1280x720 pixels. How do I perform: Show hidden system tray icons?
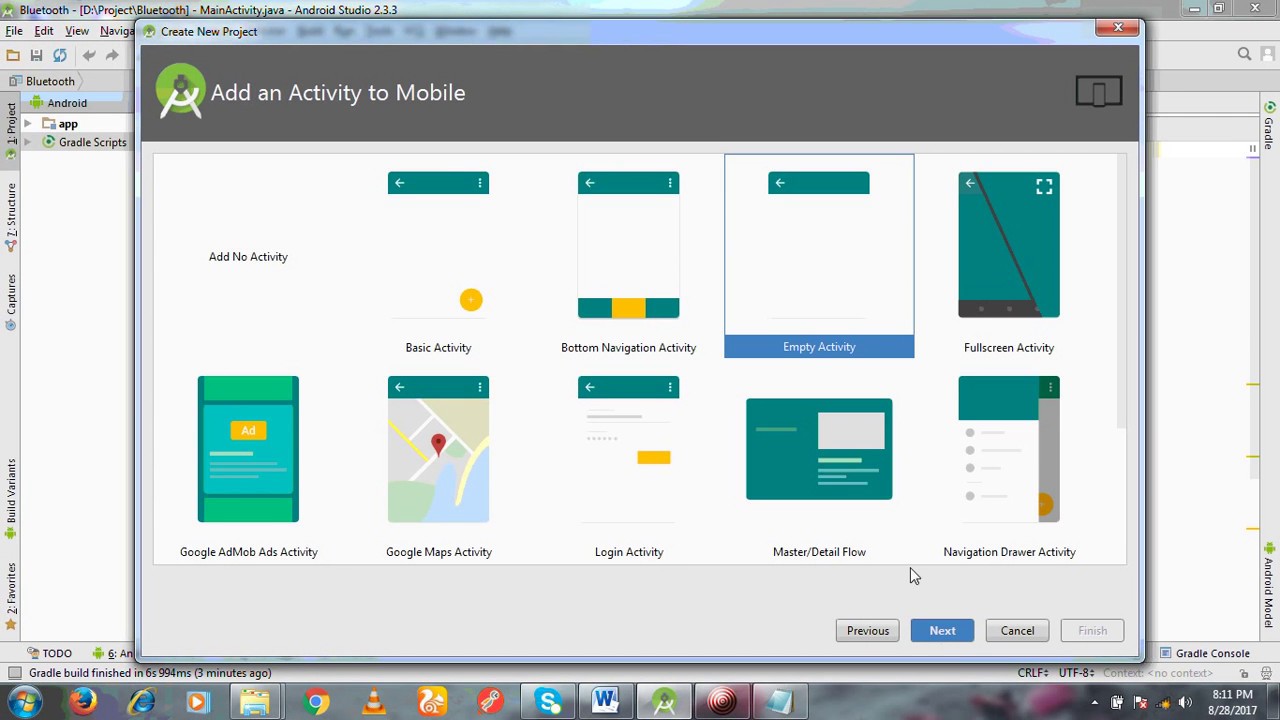[x=1094, y=702]
